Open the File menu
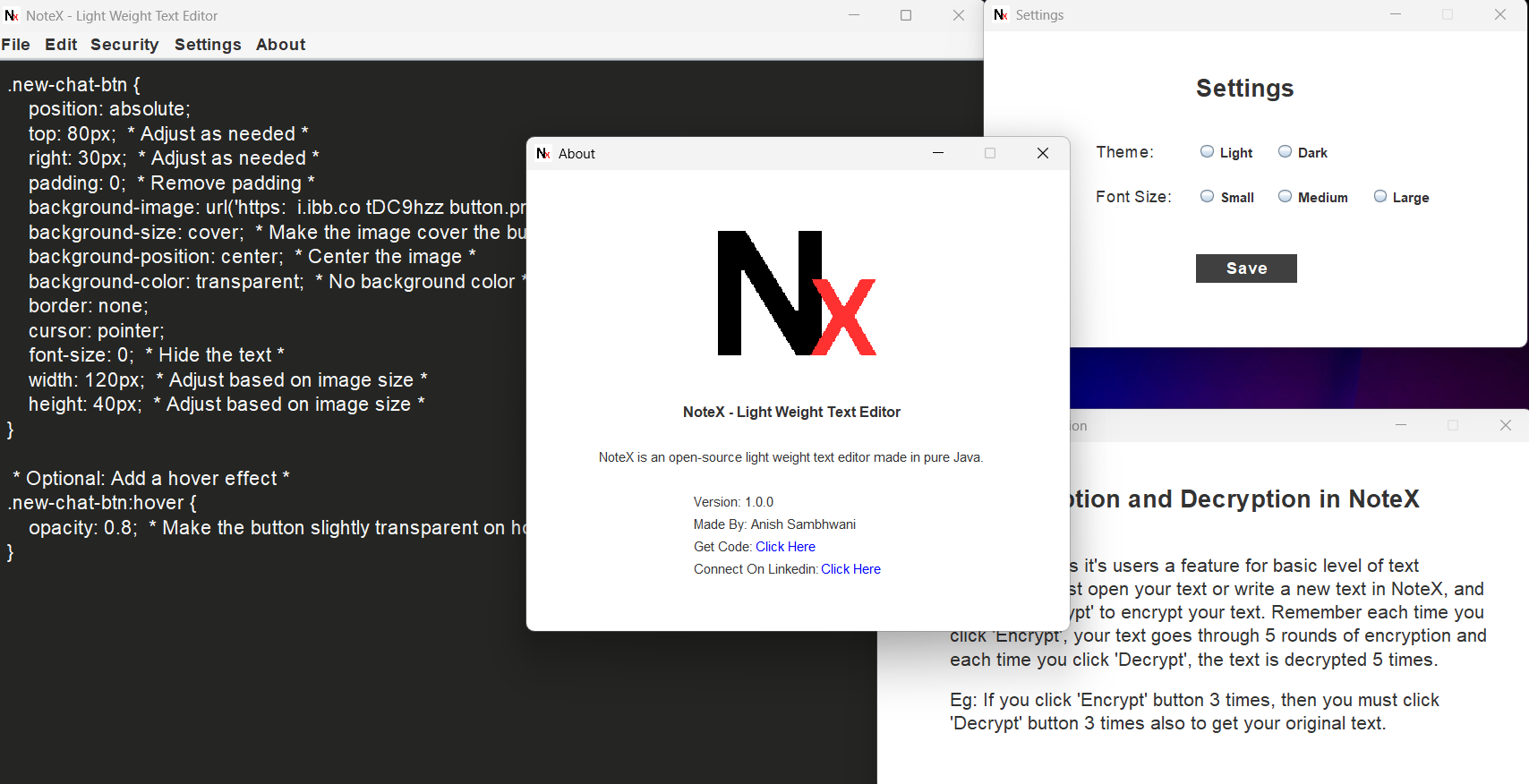 [16, 45]
